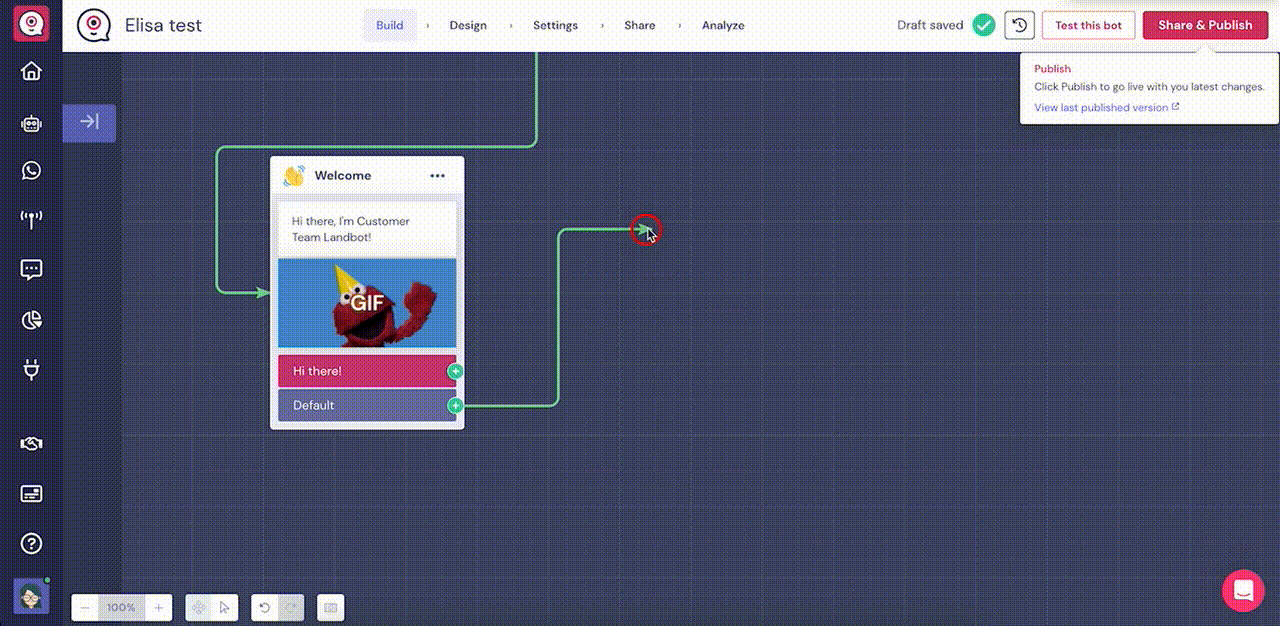Click the Elisa test bot name
Viewport: 1280px width, 626px height.
[x=163, y=25]
